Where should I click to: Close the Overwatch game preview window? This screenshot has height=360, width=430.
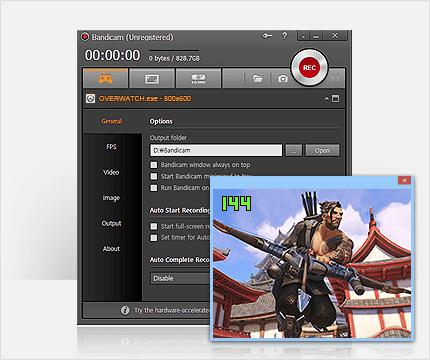404,180
